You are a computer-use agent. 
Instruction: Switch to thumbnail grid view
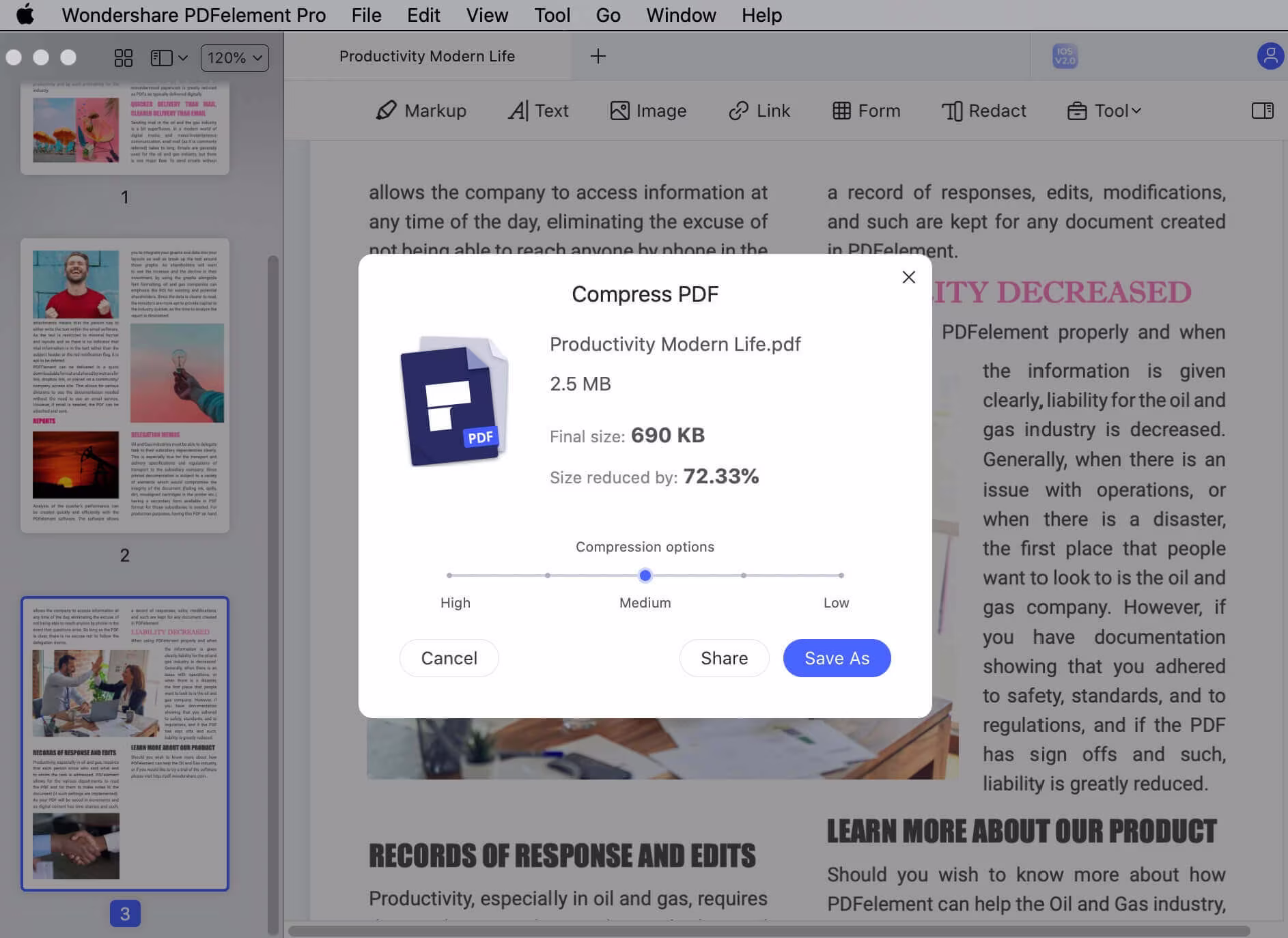tap(124, 58)
